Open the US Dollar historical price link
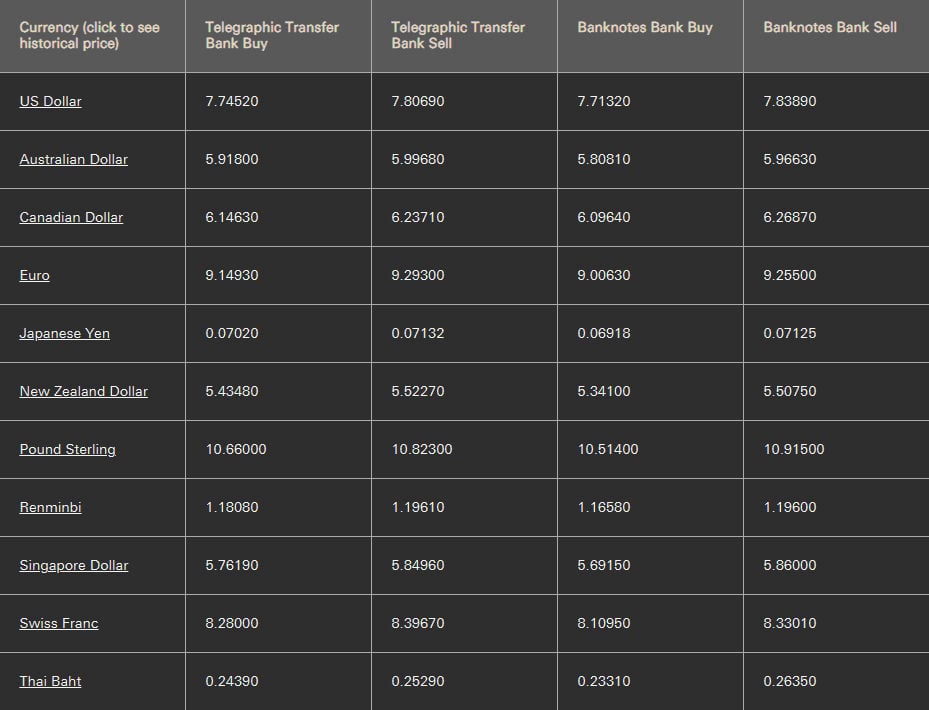Screen dimensions: 929x710 50,101
